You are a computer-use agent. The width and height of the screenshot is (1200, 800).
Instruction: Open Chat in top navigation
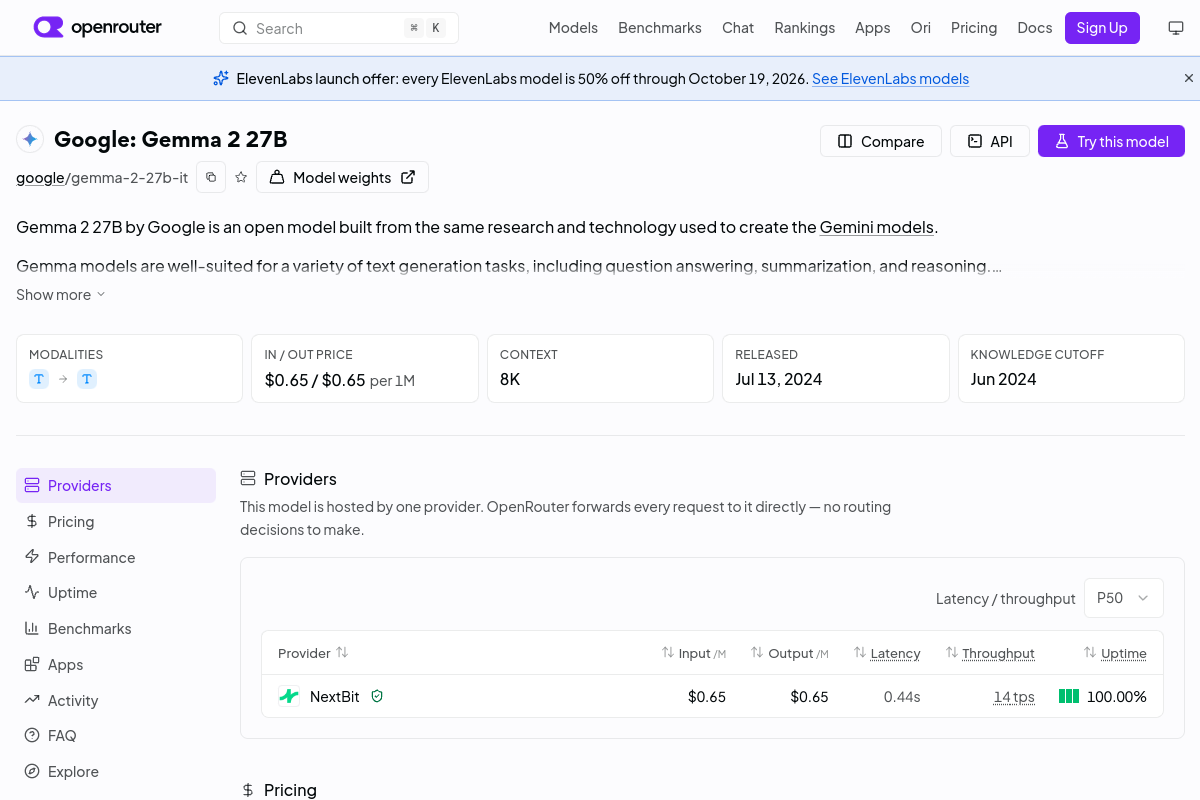point(738,28)
